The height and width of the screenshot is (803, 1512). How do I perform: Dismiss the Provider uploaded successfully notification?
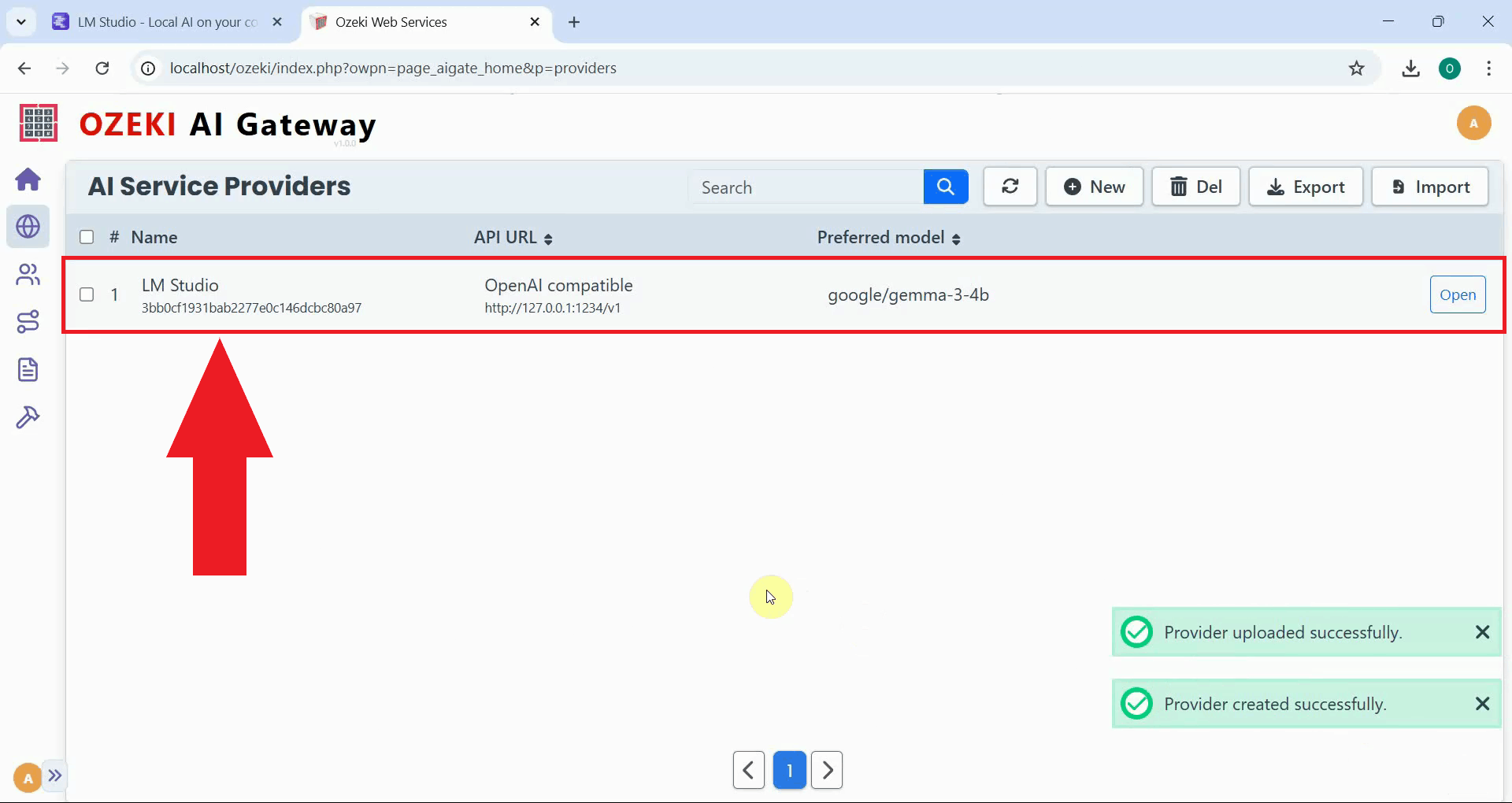tap(1482, 632)
